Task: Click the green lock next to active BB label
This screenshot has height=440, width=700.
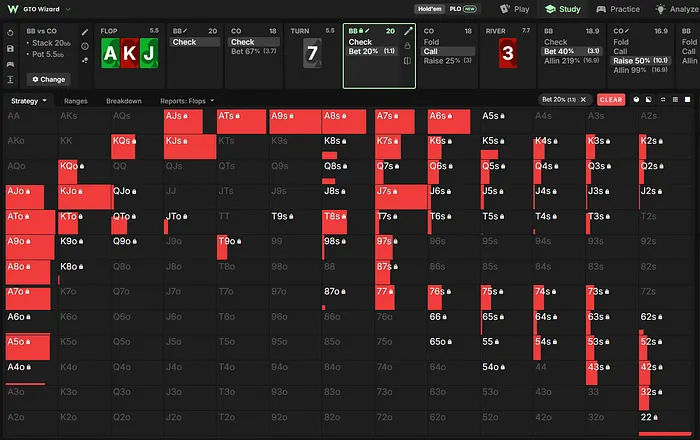Action: tap(361, 31)
